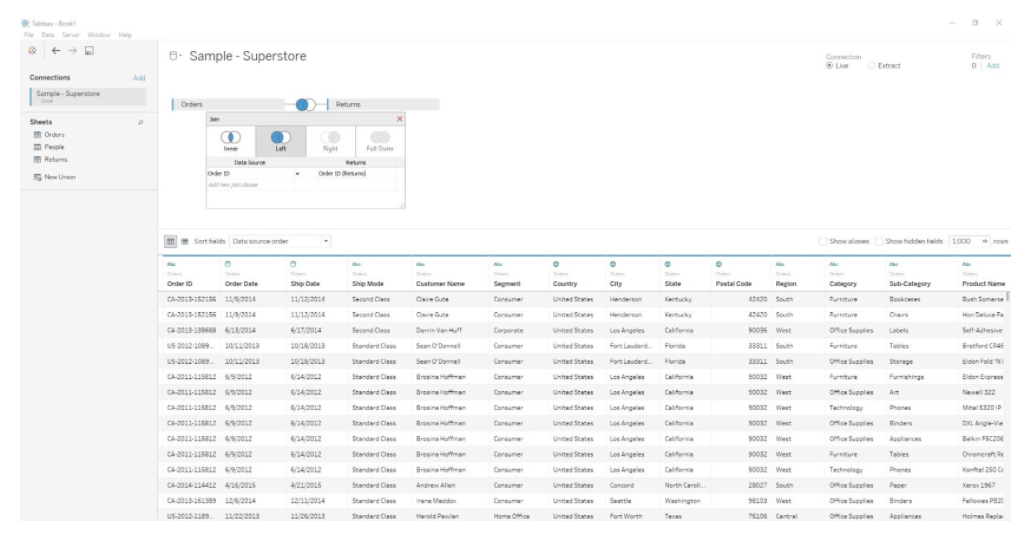The height and width of the screenshot is (541, 1024).
Task: Enable the Show aliases checkbox
Action: click(822, 241)
